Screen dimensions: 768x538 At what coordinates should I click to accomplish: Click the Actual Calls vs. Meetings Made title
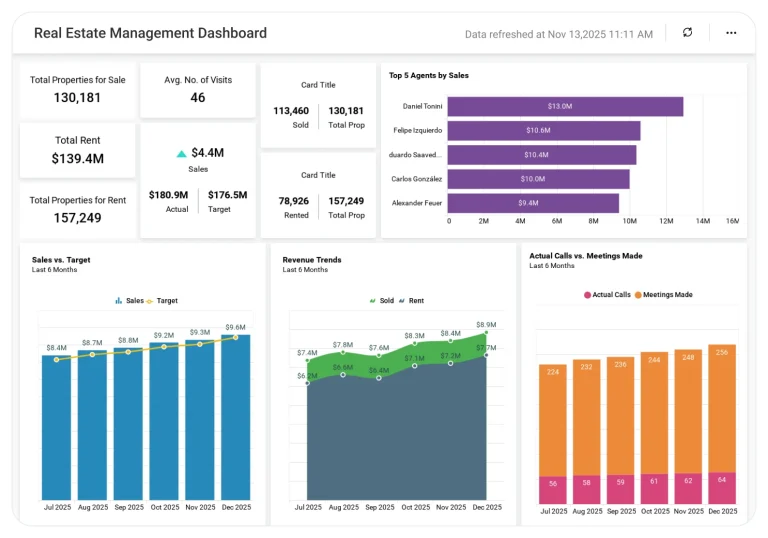click(x=586, y=256)
